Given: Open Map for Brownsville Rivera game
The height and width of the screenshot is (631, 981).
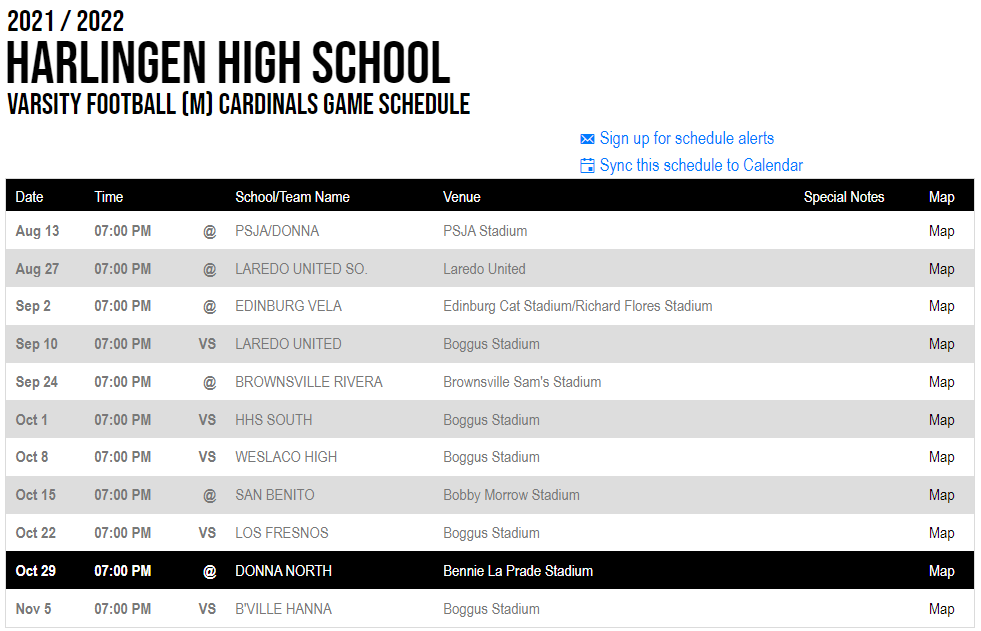Looking at the screenshot, I should coord(941,382).
